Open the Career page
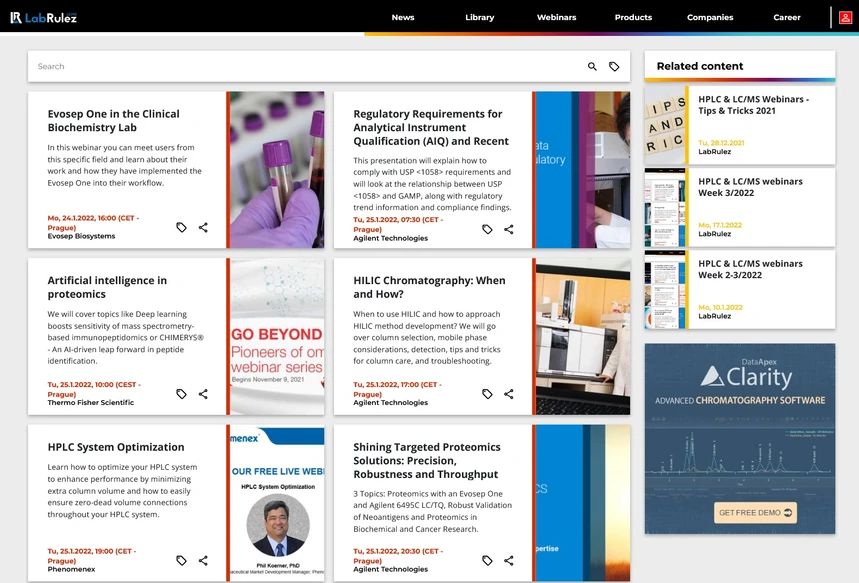 787,18
